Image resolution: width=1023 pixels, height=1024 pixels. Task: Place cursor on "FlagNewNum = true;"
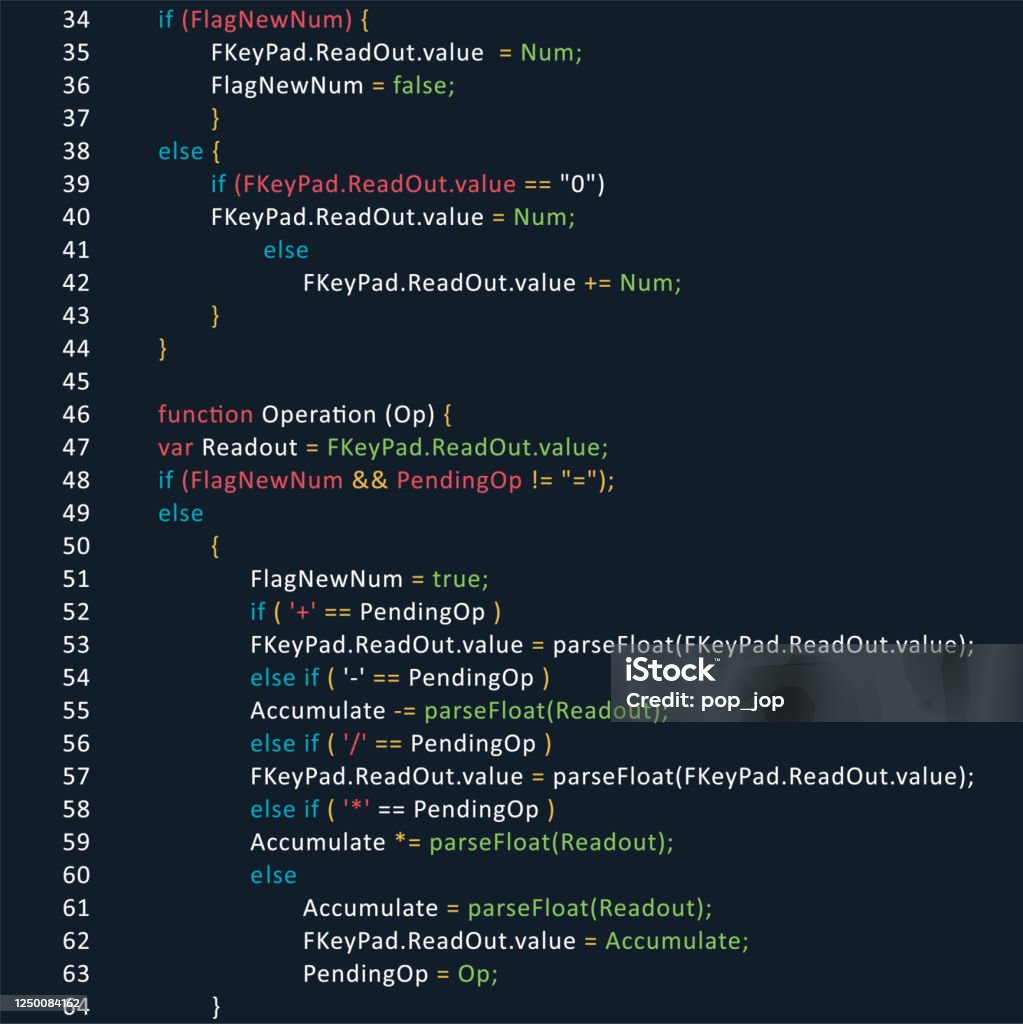point(369,579)
